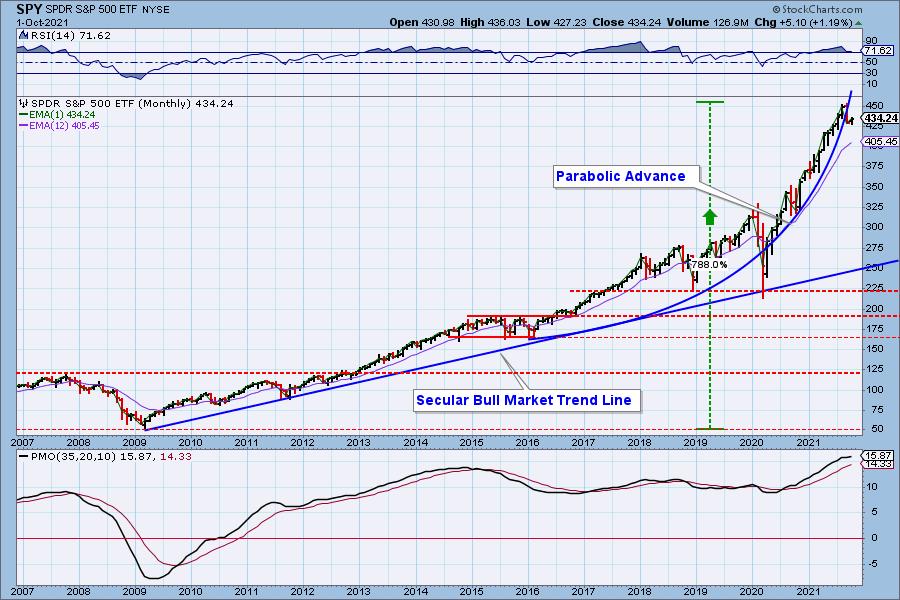Screen dimensions: 900x600
Task: Click the chart date '1-Oct-2021'
Action: (x=42, y=23)
